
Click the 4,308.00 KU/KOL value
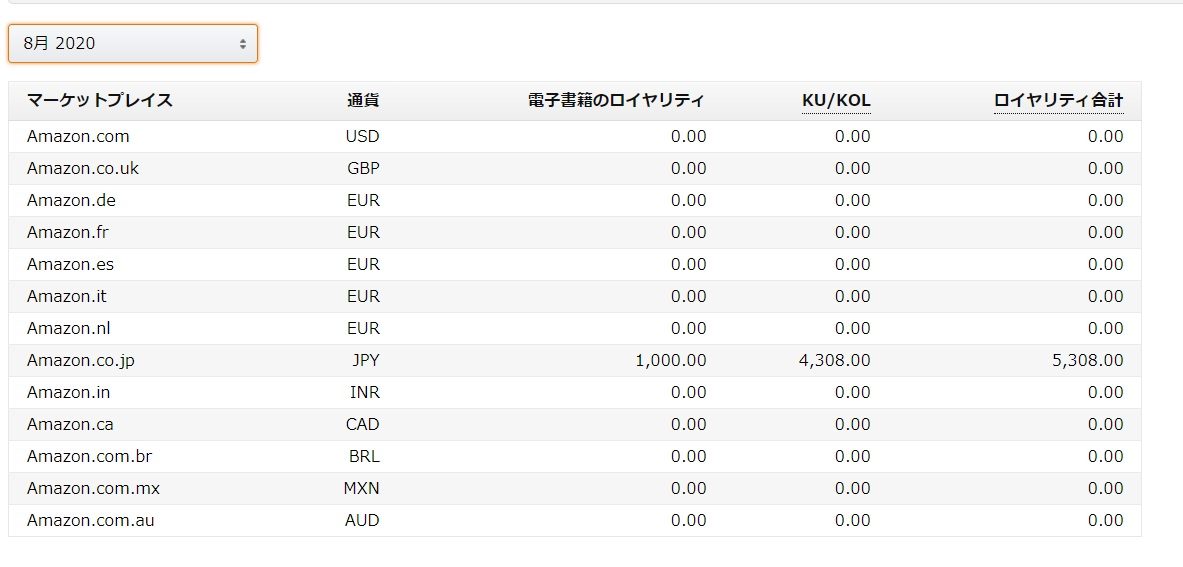pyautogui.click(x=834, y=360)
